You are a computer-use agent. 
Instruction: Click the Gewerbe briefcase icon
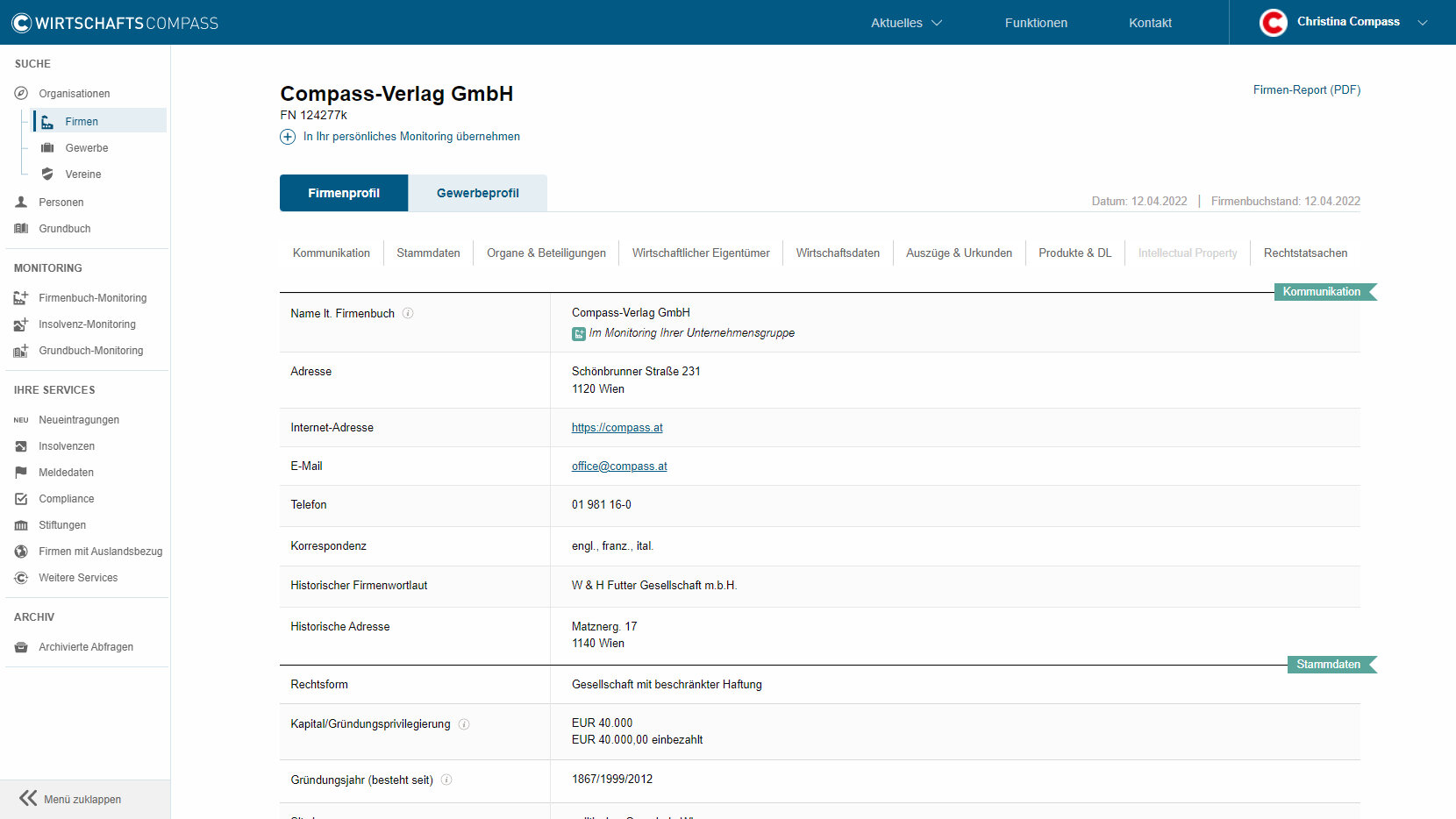47,148
